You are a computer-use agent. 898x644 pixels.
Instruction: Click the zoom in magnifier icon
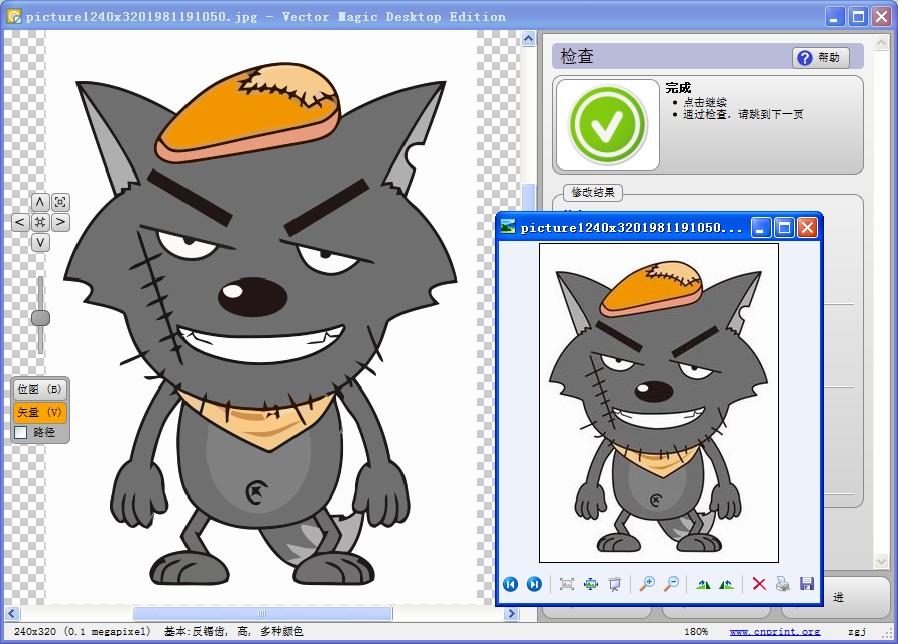[647, 584]
